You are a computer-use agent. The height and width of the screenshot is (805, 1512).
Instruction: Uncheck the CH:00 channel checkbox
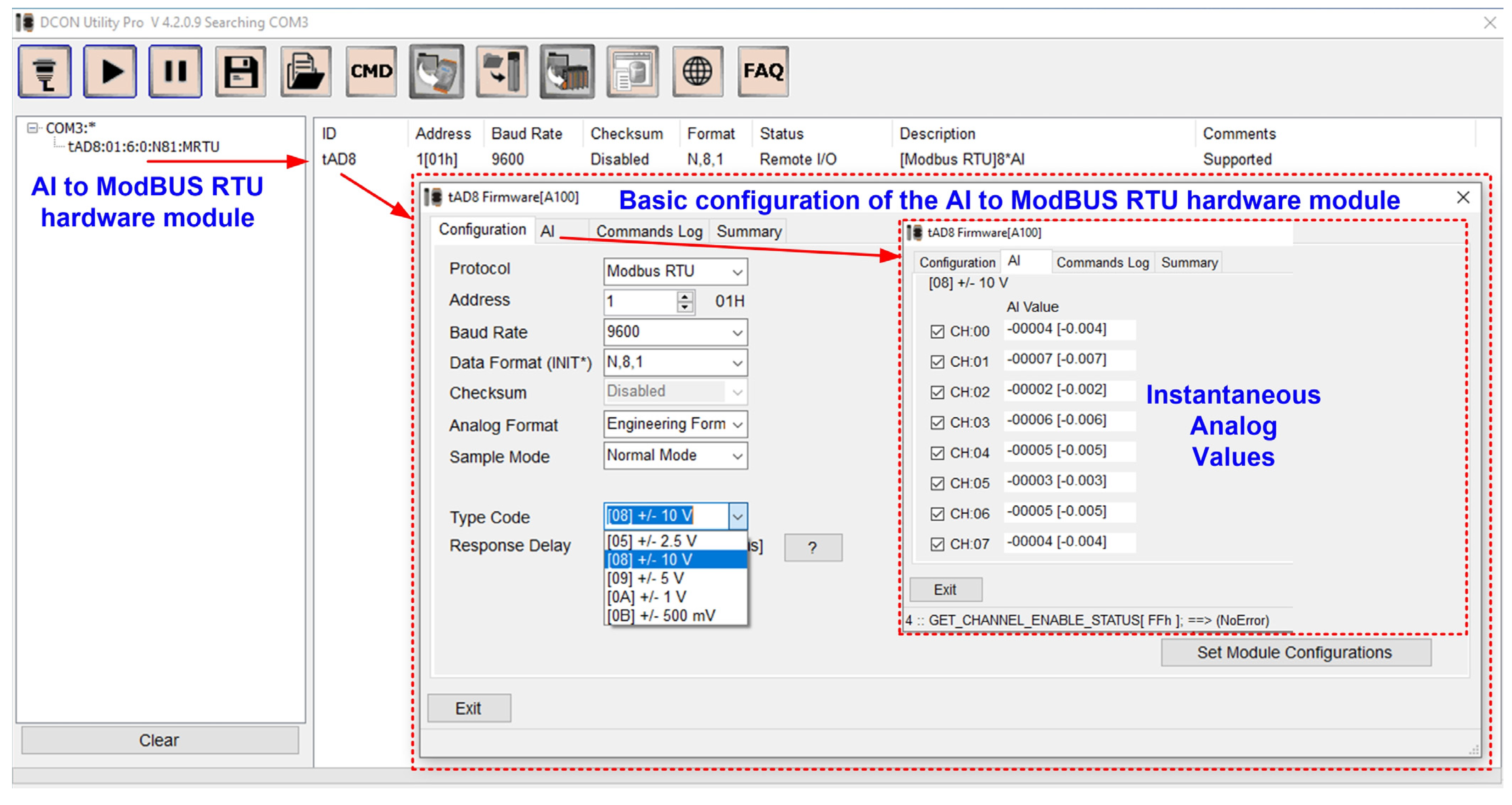click(x=937, y=332)
